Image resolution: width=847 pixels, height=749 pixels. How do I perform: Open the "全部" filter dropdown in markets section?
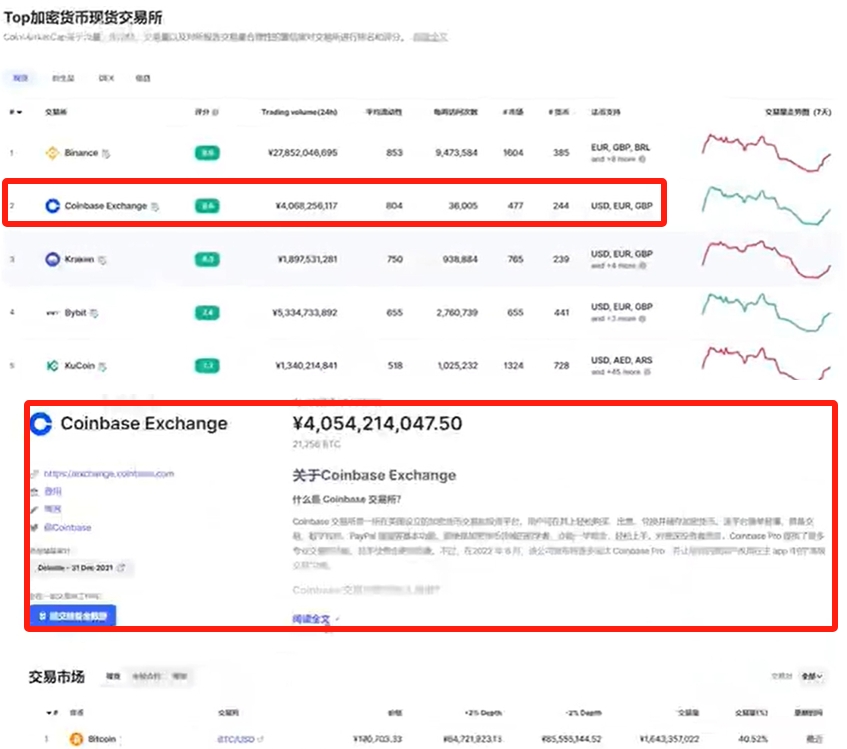(812, 676)
